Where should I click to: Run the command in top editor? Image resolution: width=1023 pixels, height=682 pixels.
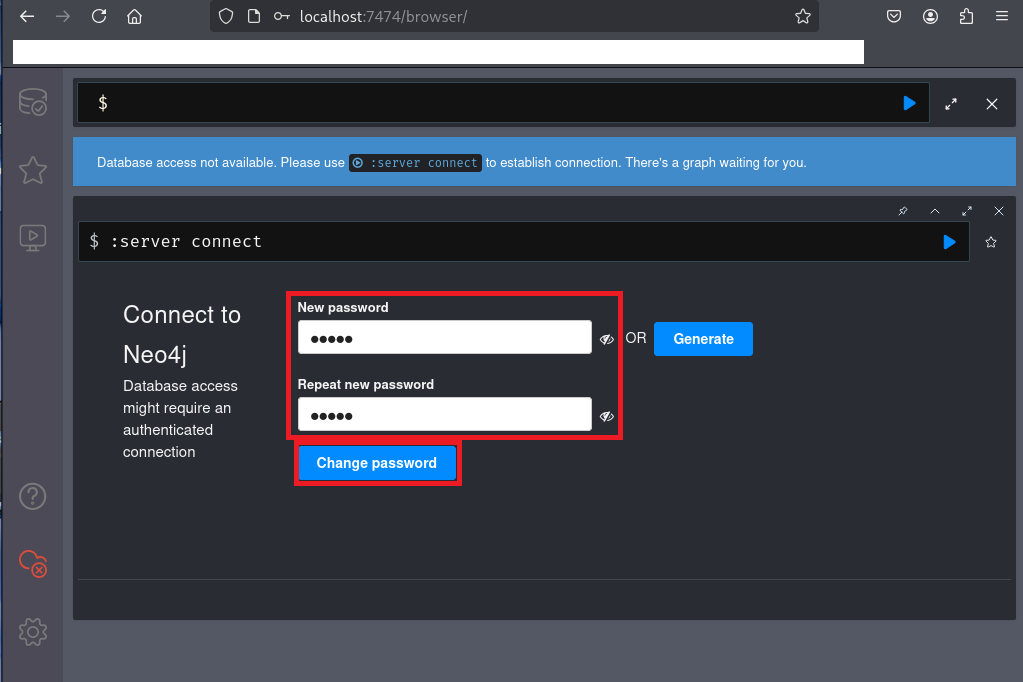click(x=909, y=103)
